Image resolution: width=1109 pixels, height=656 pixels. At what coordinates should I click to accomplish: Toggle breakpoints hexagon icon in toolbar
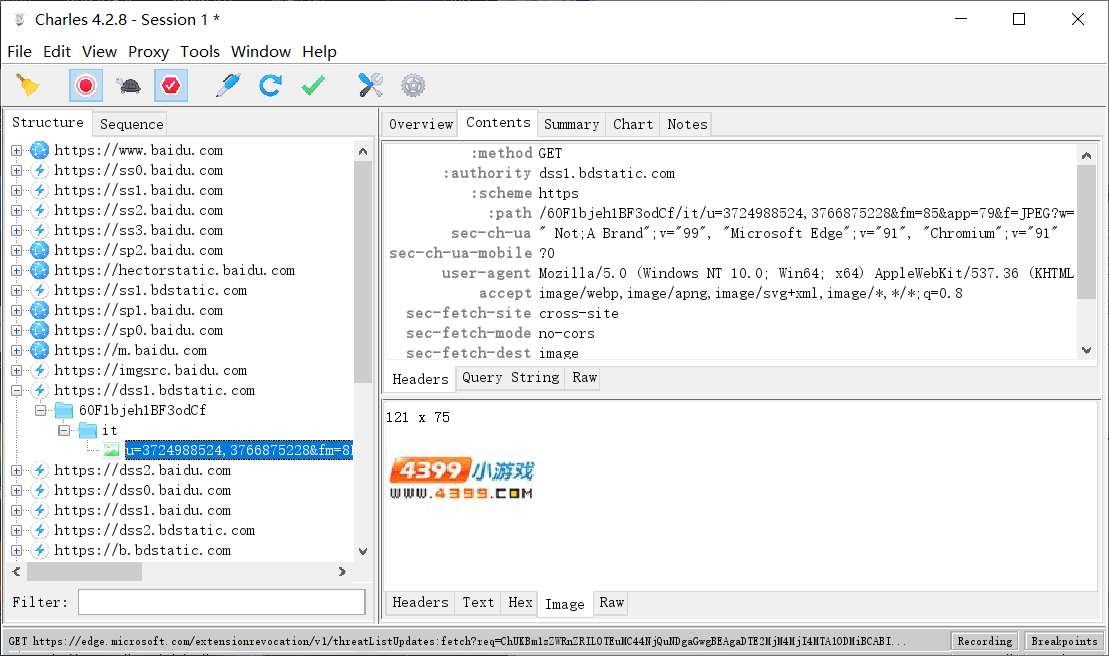click(x=170, y=86)
